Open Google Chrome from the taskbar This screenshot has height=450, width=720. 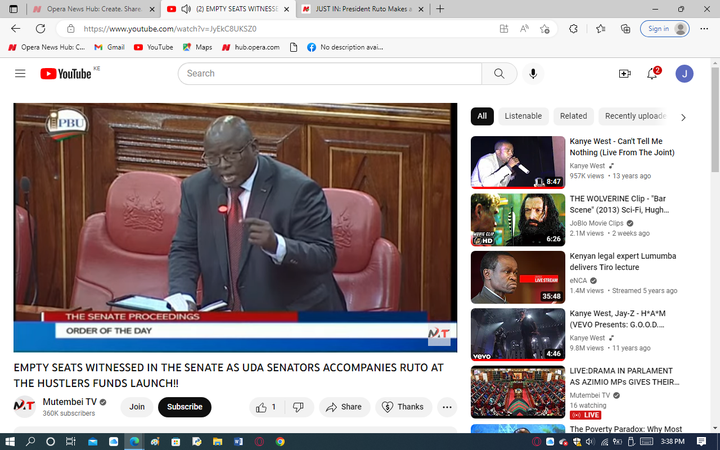click(x=280, y=442)
